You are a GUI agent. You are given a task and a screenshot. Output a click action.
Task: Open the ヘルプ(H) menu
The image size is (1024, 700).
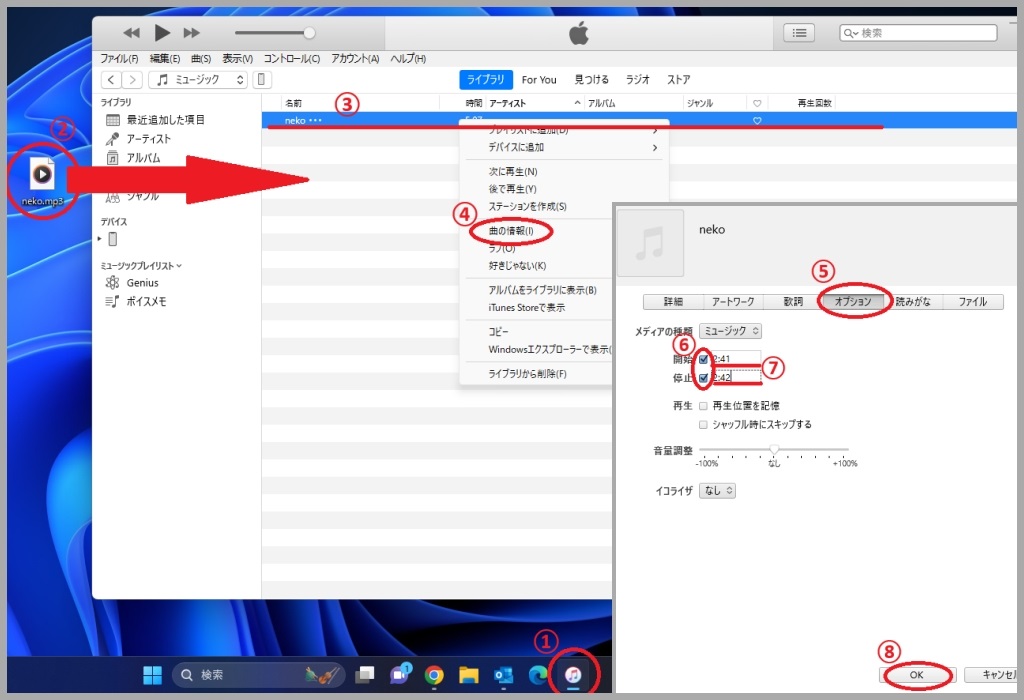408,59
